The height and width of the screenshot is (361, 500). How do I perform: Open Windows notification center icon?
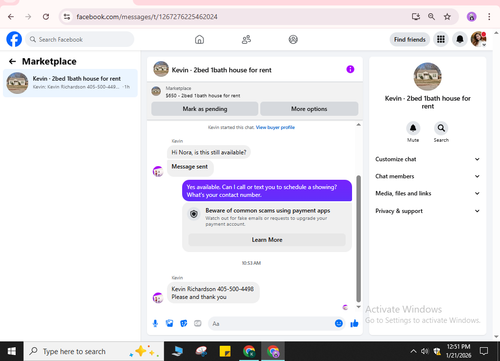pos(484,351)
